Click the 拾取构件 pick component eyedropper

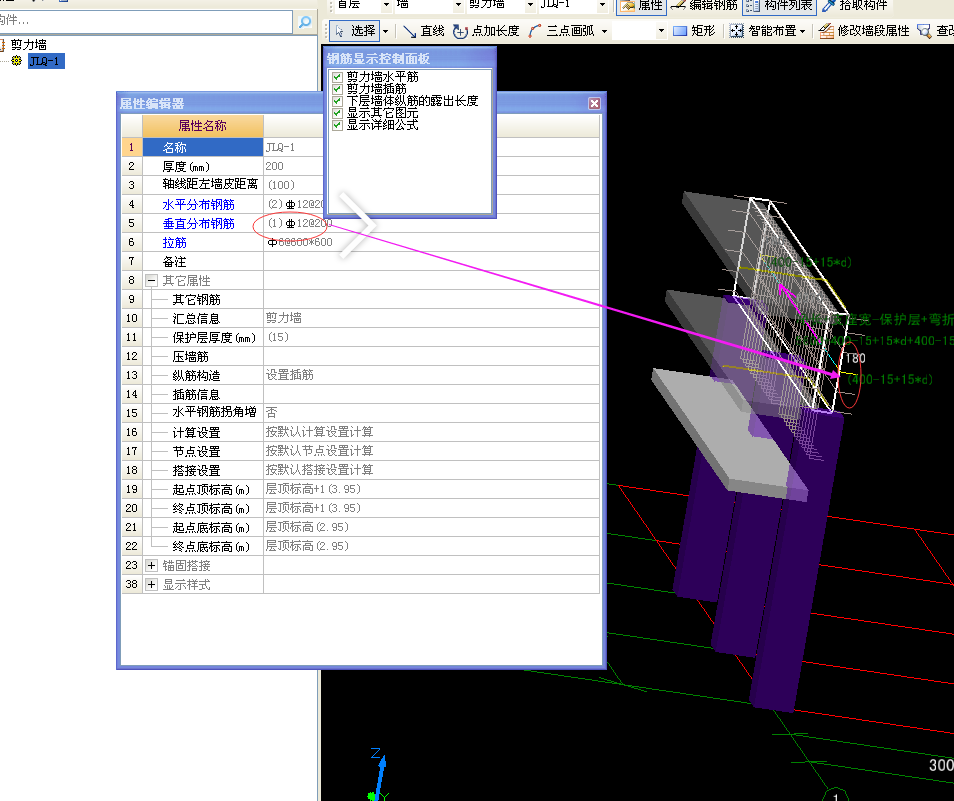coord(854,5)
